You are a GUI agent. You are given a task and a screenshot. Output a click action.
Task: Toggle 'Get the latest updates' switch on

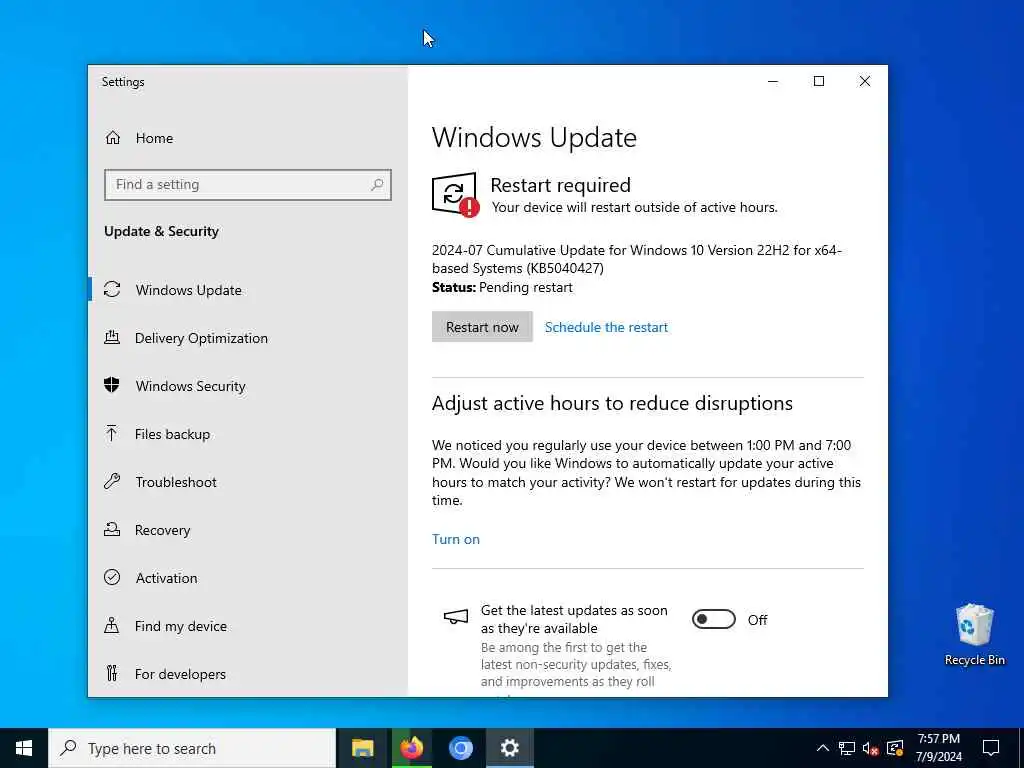[x=714, y=619]
